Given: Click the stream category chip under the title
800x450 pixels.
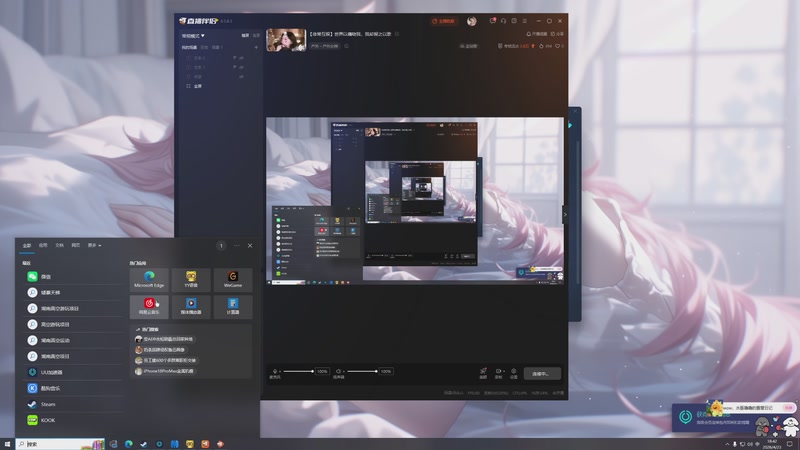Looking at the screenshot, I should (324, 46).
